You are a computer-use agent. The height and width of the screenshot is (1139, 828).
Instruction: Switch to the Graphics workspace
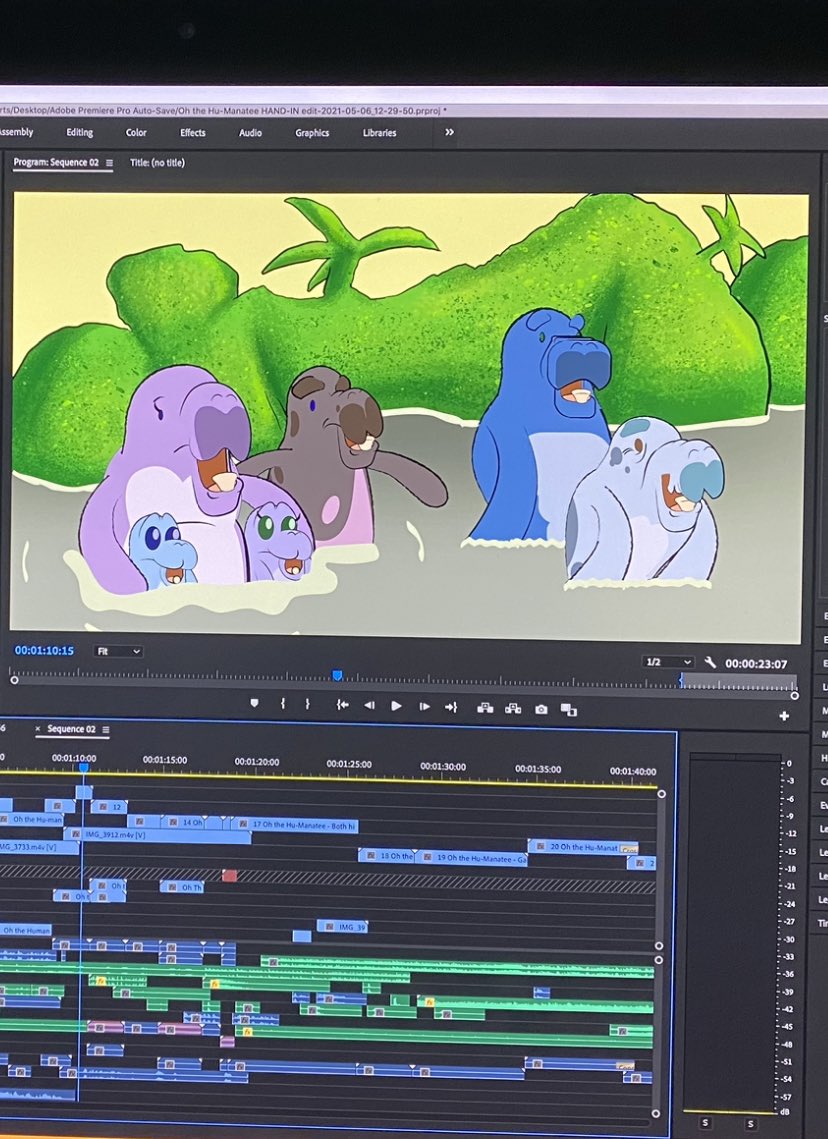point(312,132)
